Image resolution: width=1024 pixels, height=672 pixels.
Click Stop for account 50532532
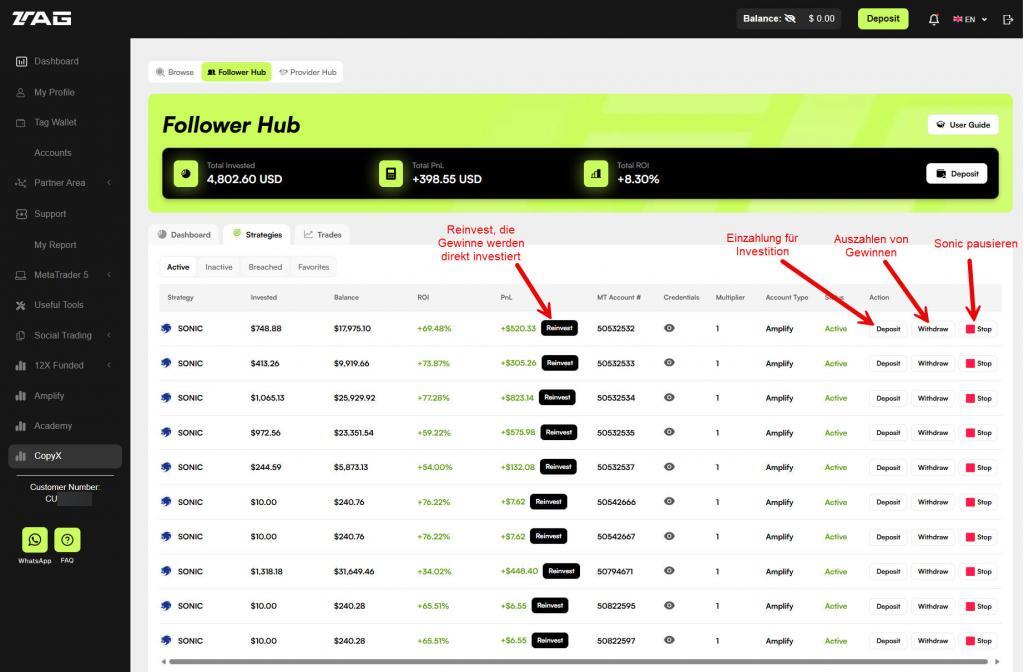pos(978,329)
